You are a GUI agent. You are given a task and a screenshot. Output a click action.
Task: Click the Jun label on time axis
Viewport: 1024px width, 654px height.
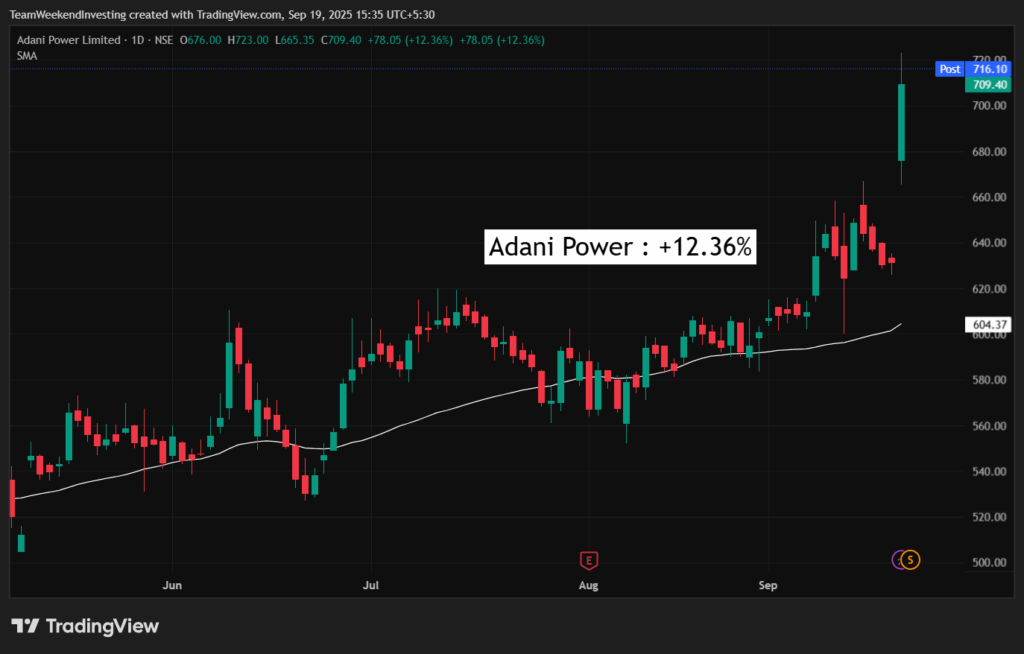[x=172, y=585]
